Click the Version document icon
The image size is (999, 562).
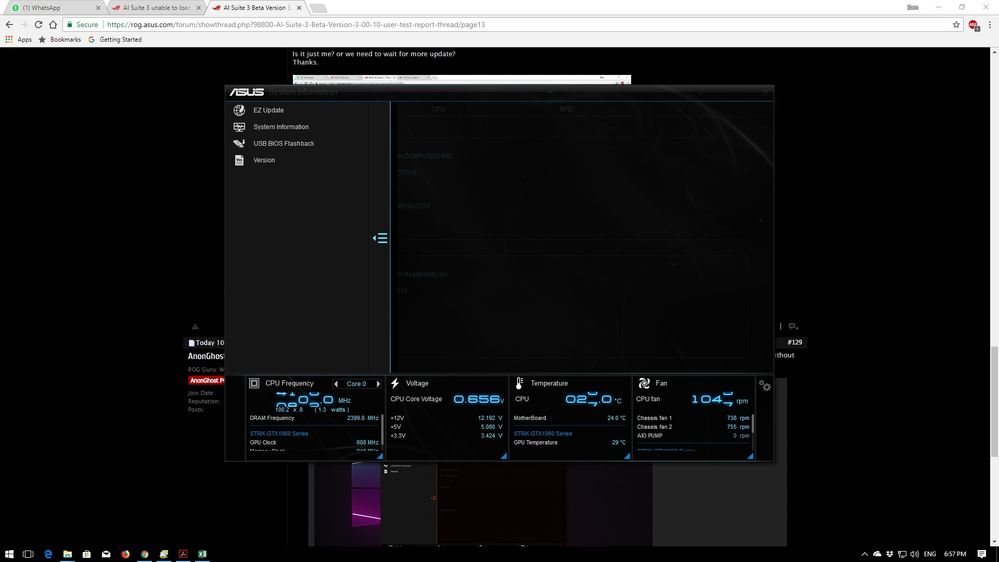point(239,160)
